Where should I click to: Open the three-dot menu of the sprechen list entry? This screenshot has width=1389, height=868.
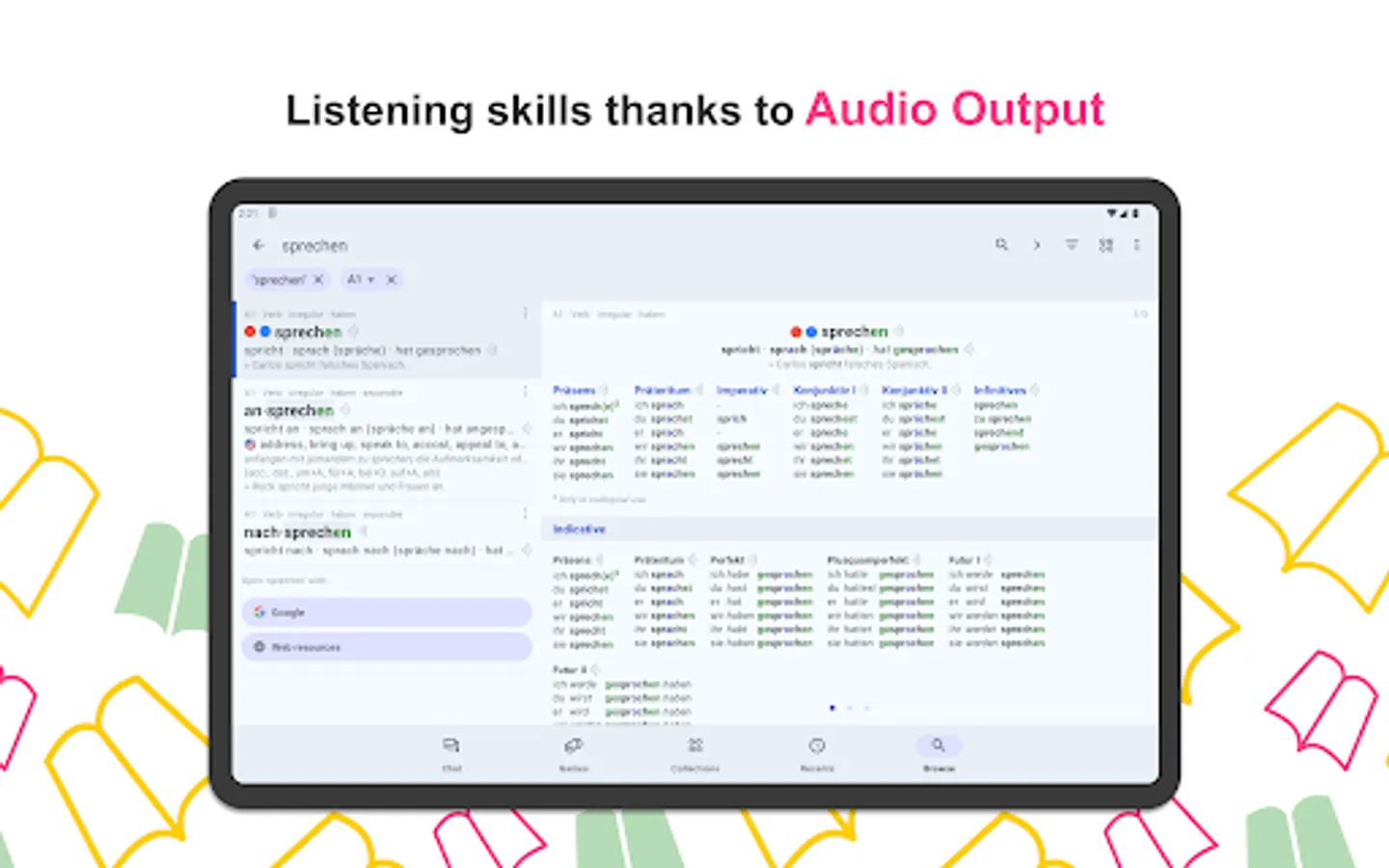(x=525, y=313)
